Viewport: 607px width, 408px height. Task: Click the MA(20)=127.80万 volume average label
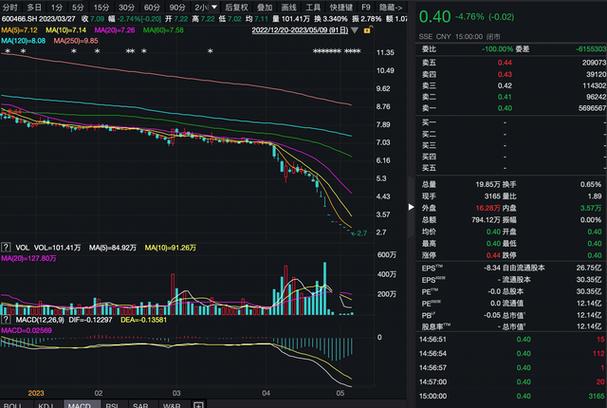pyautogui.click(x=29, y=258)
